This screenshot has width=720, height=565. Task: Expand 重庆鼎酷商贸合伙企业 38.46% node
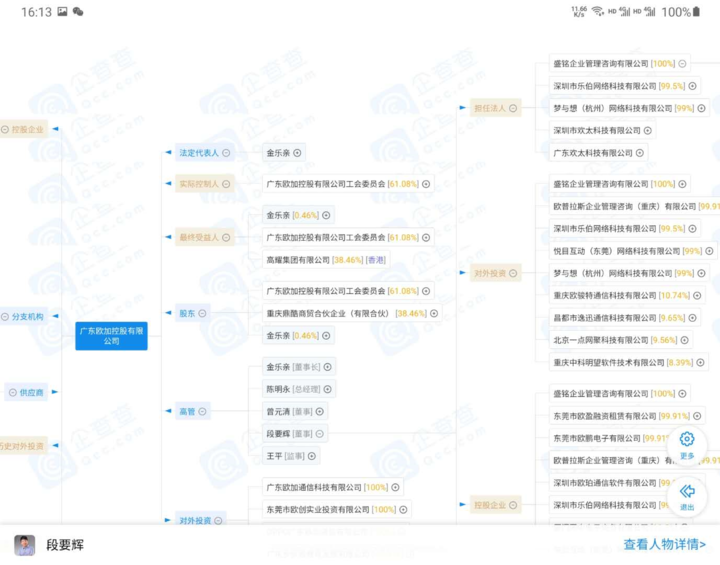pyautogui.click(x=434, y=313)
